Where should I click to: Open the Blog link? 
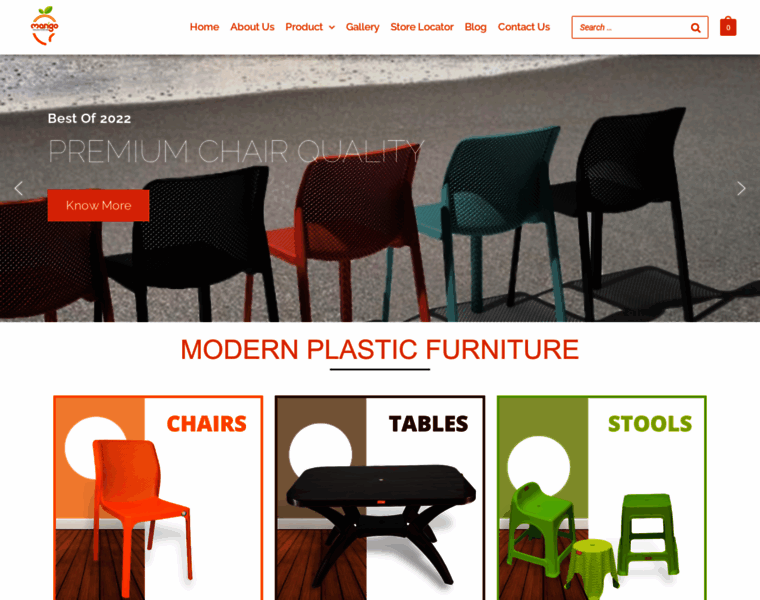(475, 27)
